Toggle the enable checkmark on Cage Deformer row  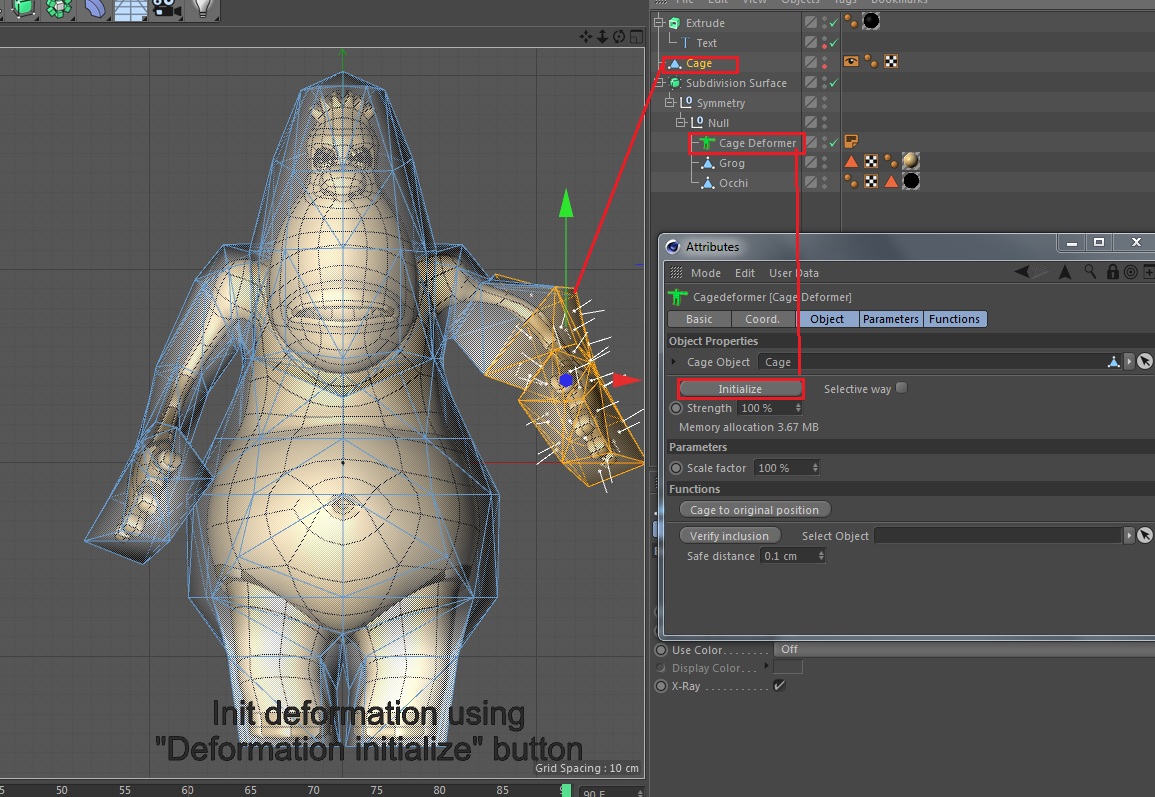[x=833, y=142]
